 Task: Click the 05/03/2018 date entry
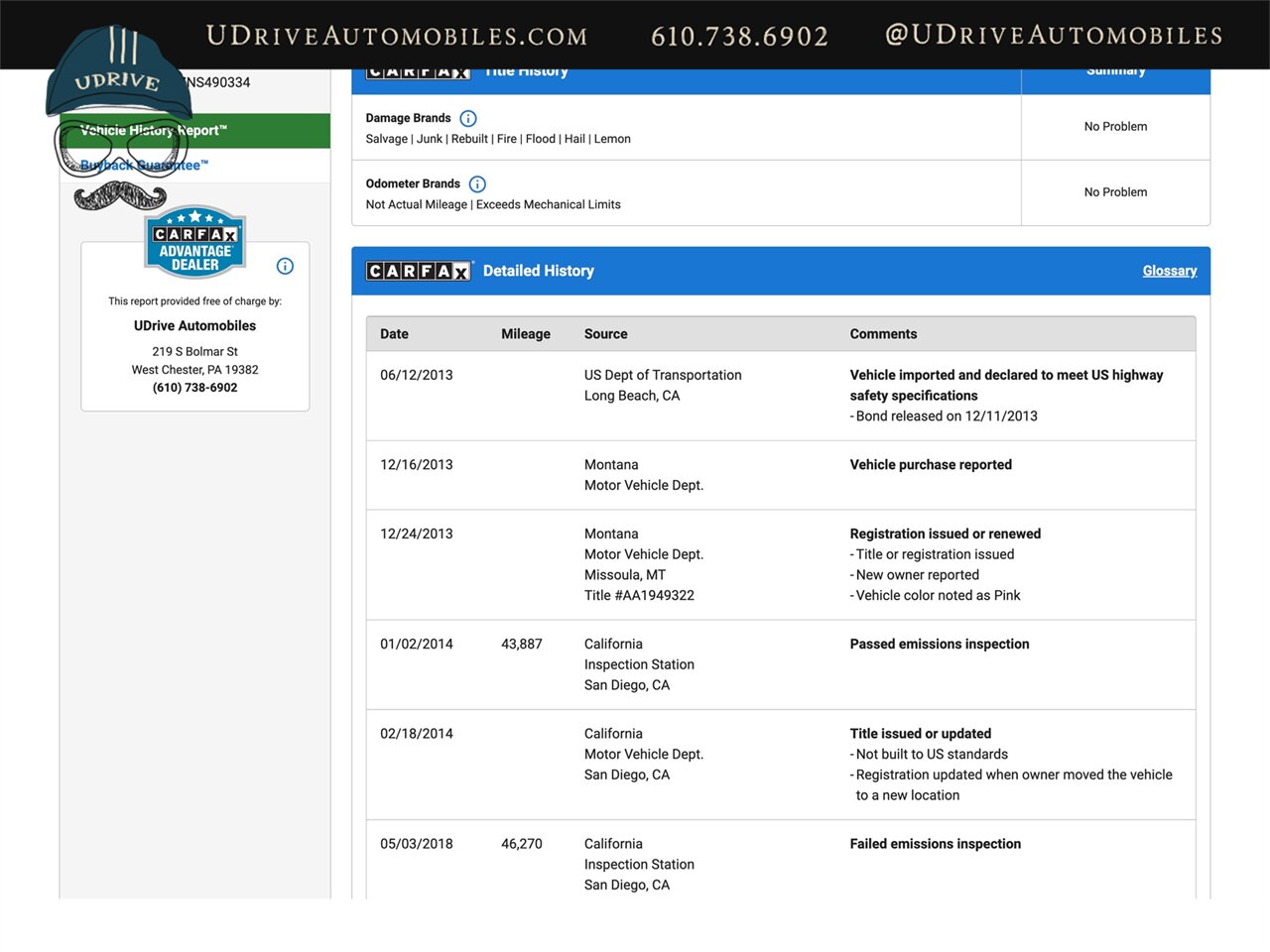tap(417, 844)
